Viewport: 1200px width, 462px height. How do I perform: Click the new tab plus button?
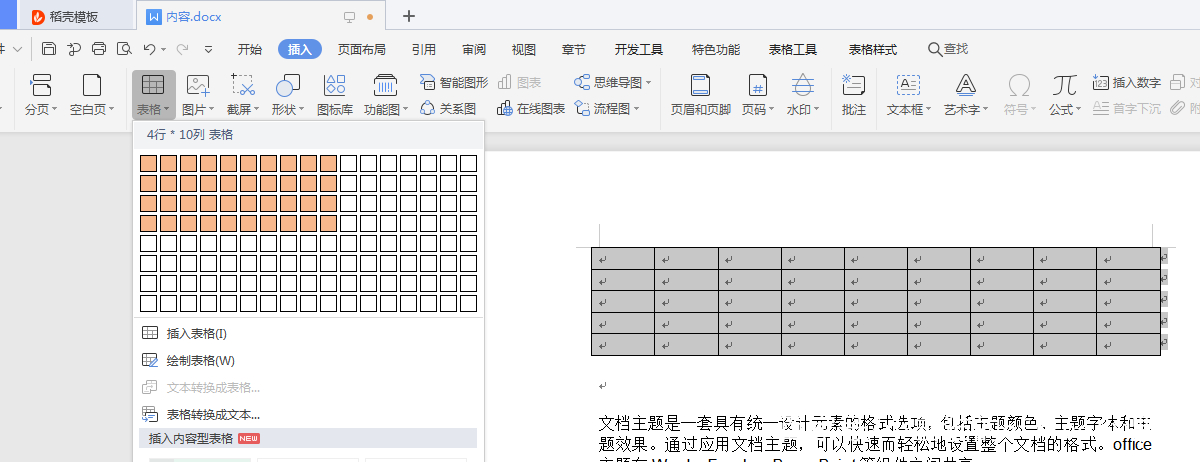pos(409,16)
